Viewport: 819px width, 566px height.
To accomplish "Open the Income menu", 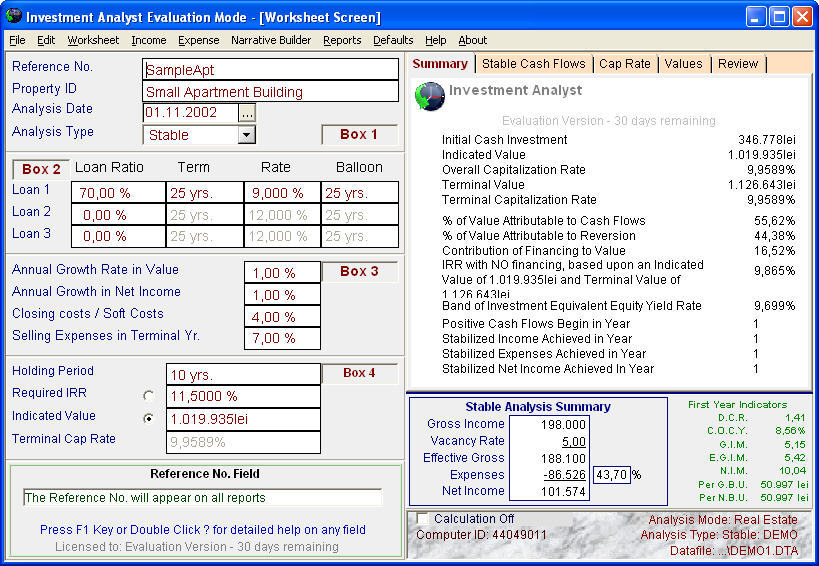I will pyautogui.click(x=149, y=40).
